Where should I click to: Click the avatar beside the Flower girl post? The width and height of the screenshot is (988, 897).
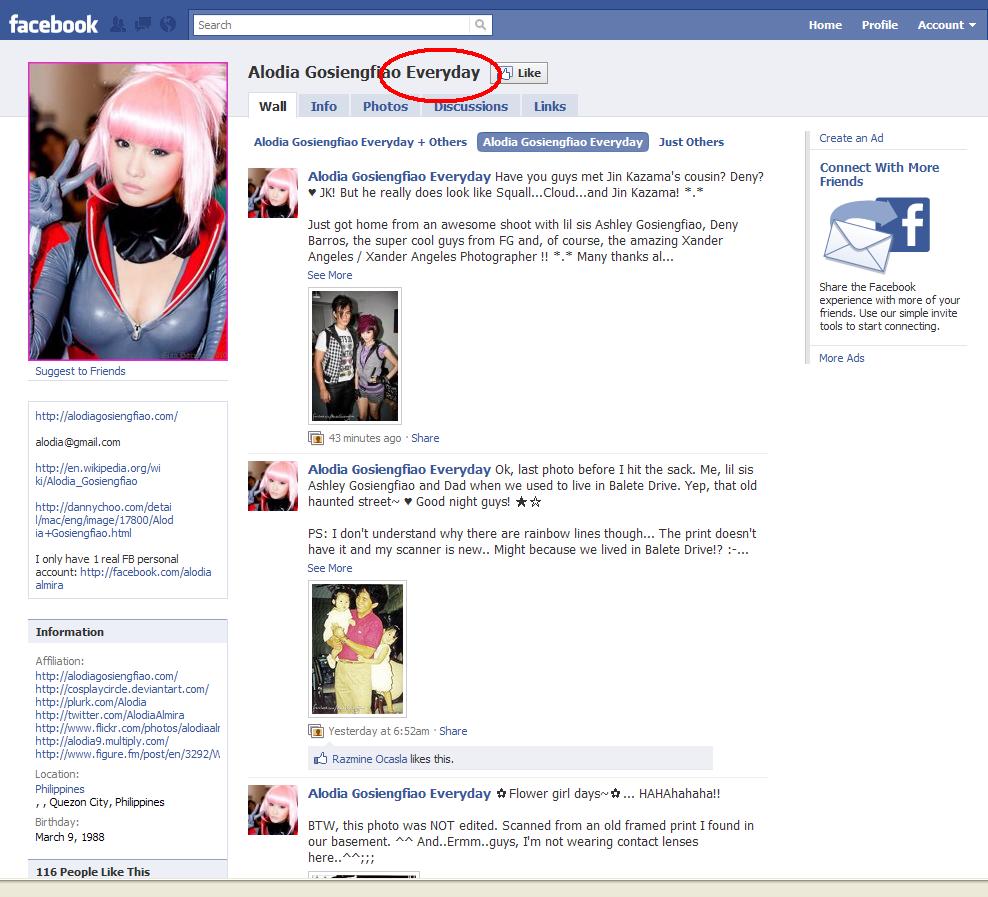272,810
